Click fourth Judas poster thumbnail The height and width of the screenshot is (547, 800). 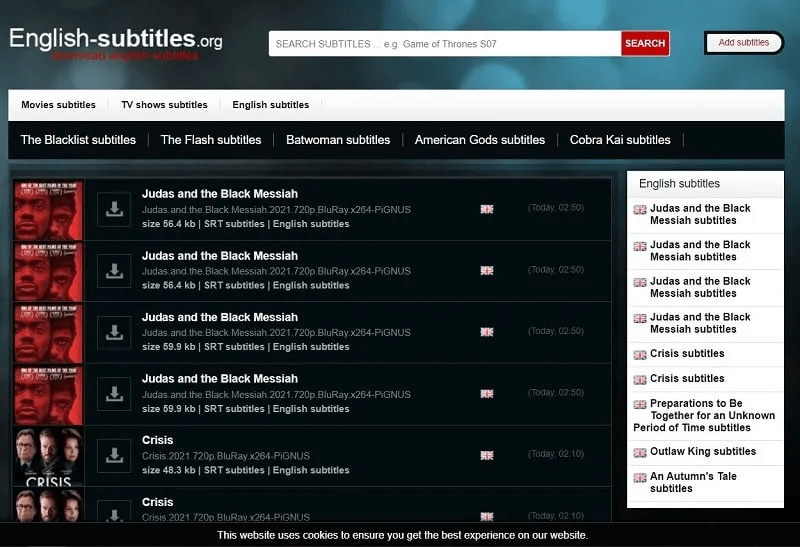click(x=48, y=395)
